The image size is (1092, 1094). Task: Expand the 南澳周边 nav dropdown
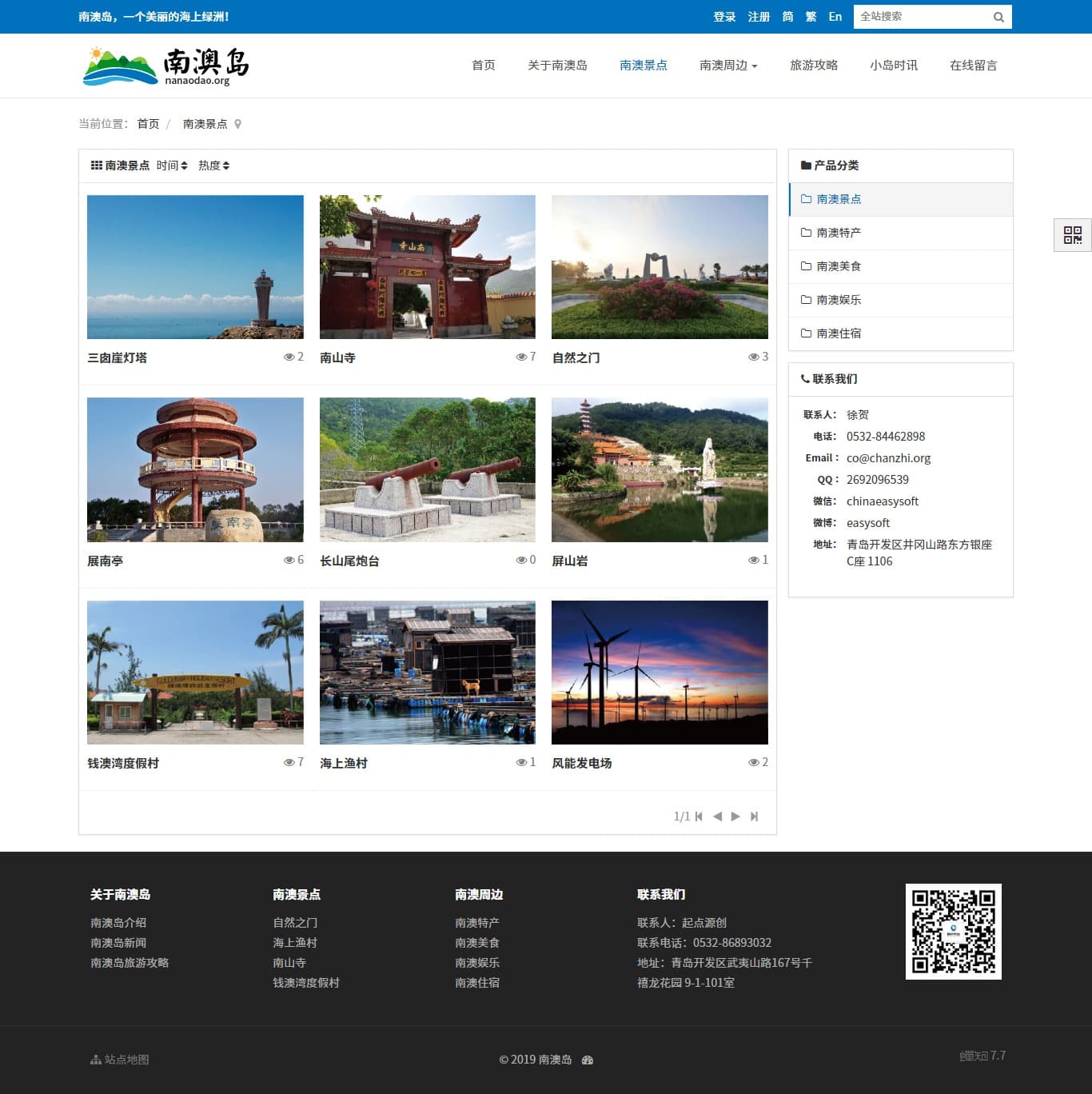(728, 66)
